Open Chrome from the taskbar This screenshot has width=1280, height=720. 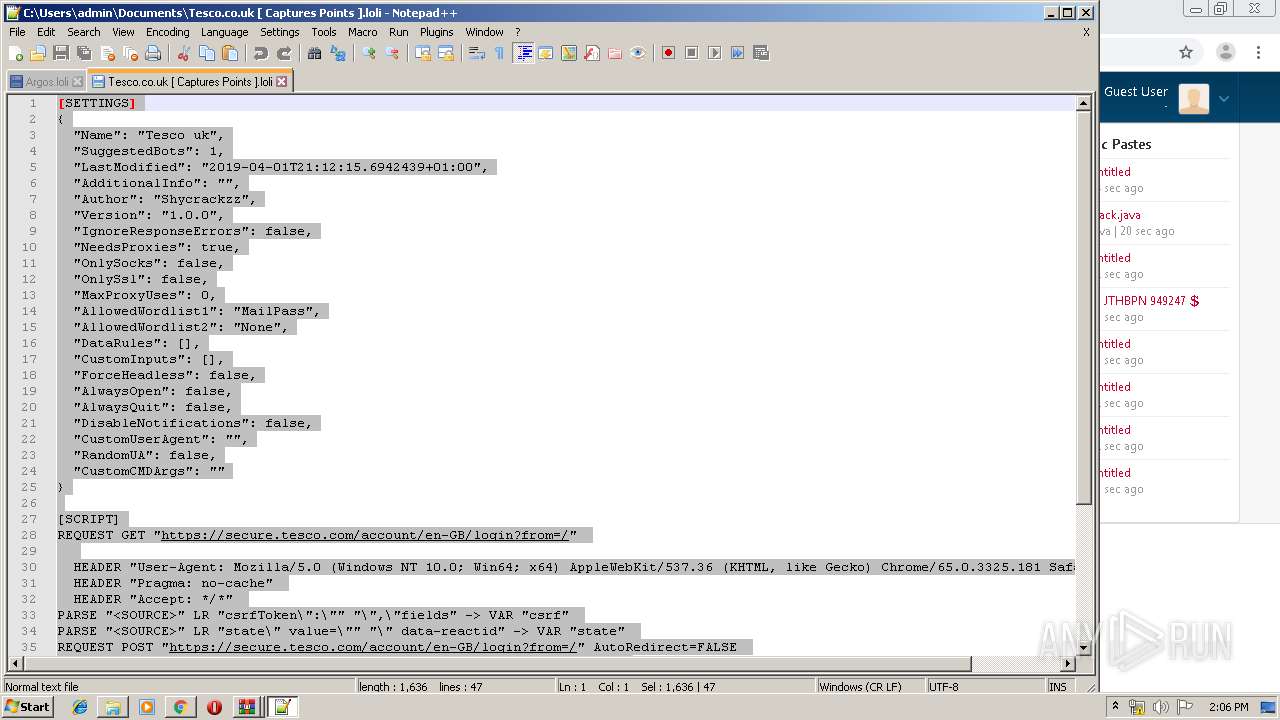(180, 707)
